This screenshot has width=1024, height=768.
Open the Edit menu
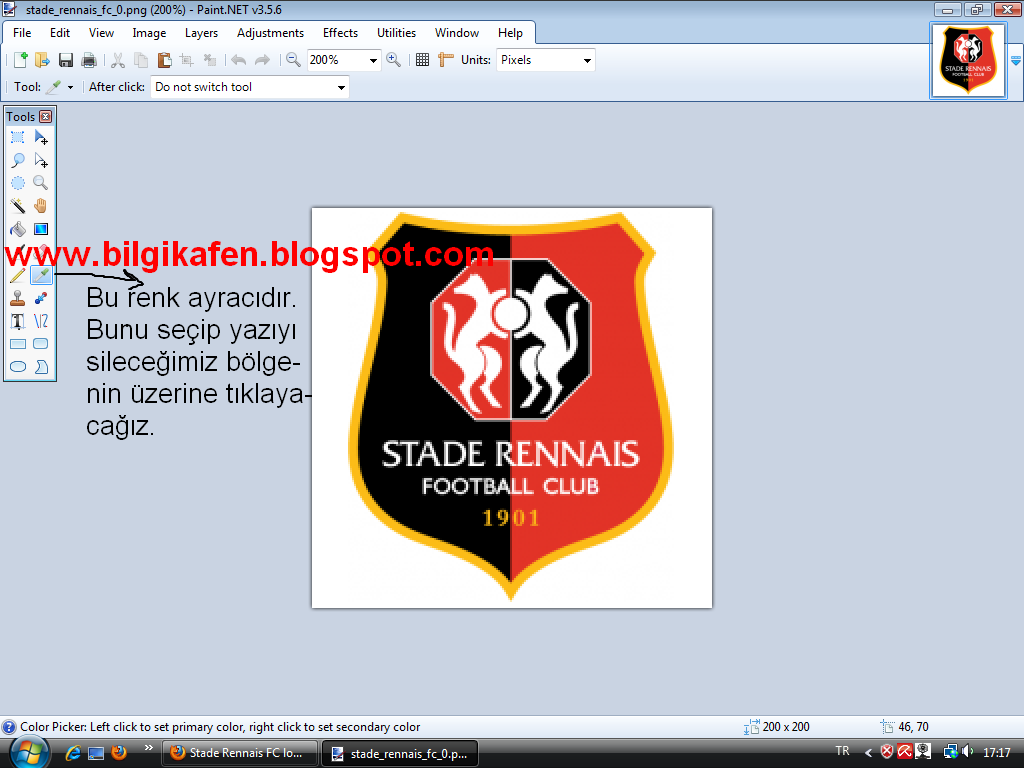pyautogui.click(x=60, y=33)
